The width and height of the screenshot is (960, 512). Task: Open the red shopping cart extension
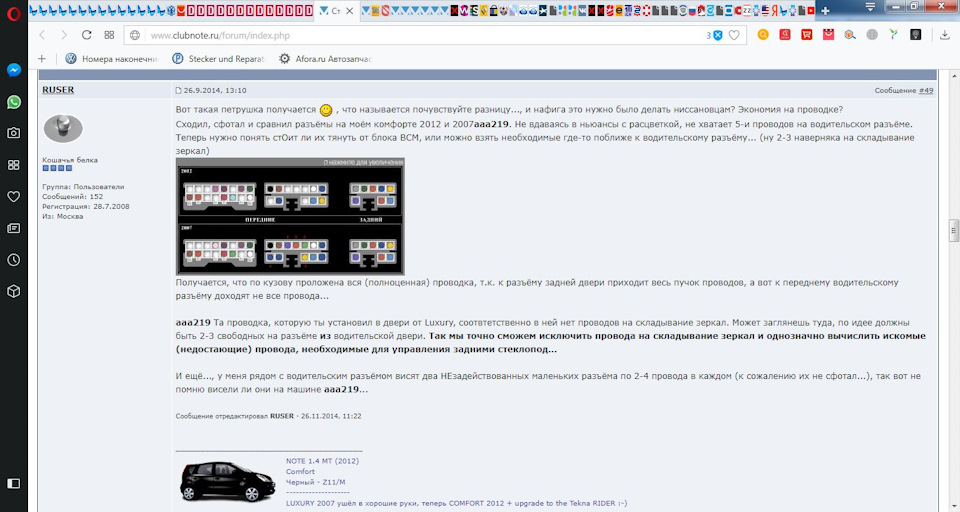click(807, 35)
